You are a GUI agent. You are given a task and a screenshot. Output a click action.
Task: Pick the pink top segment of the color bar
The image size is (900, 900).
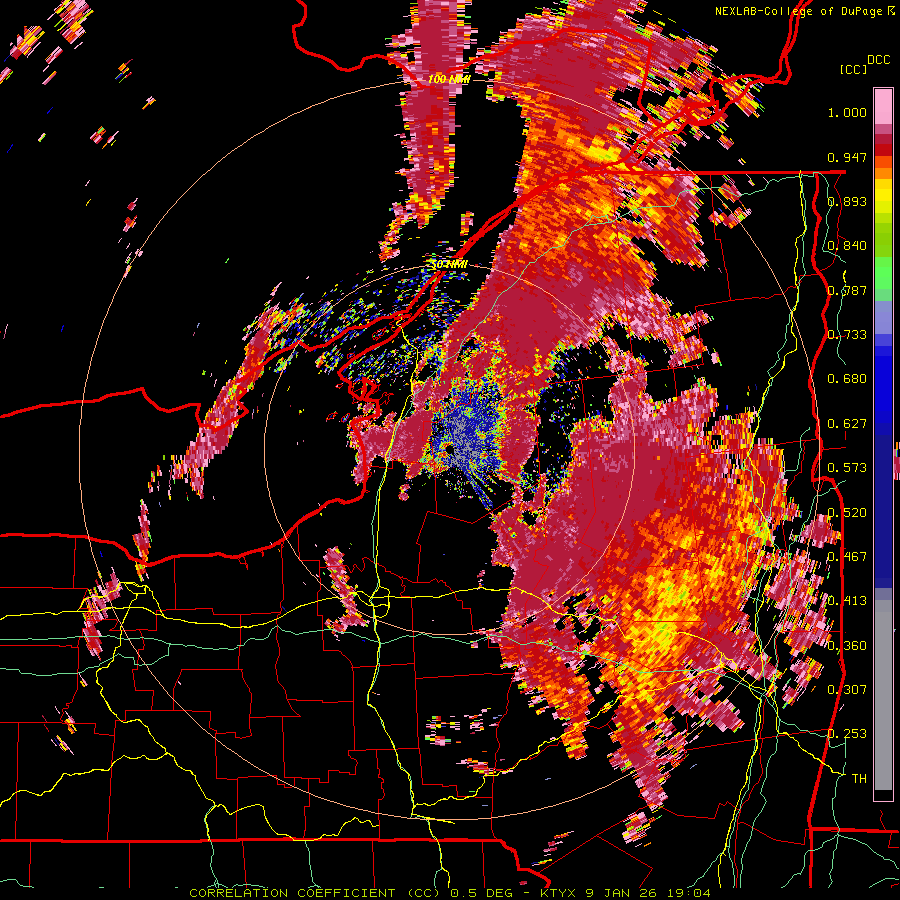(883, 107)
